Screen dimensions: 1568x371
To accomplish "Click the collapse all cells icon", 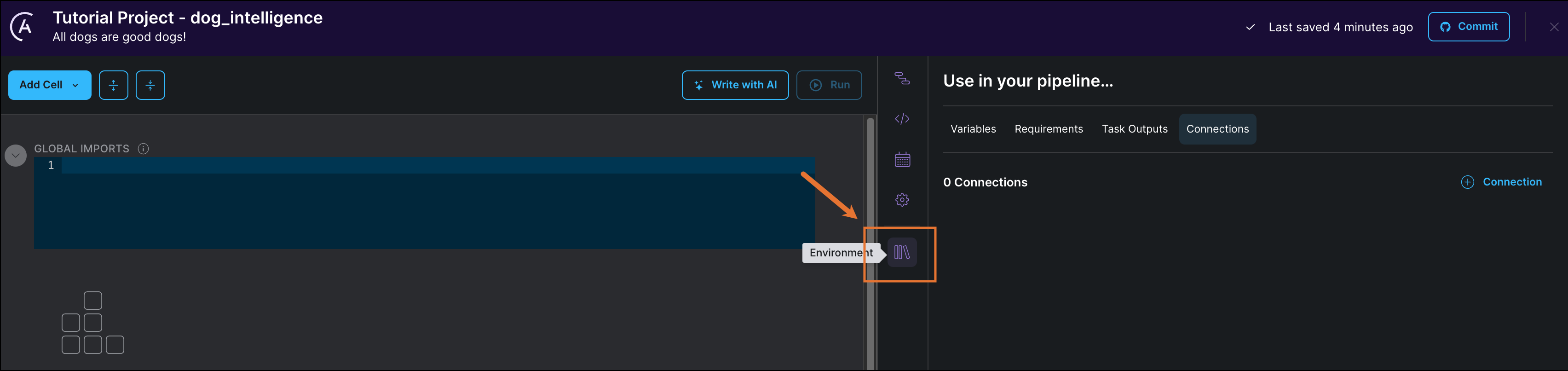I will click(150, 85).
